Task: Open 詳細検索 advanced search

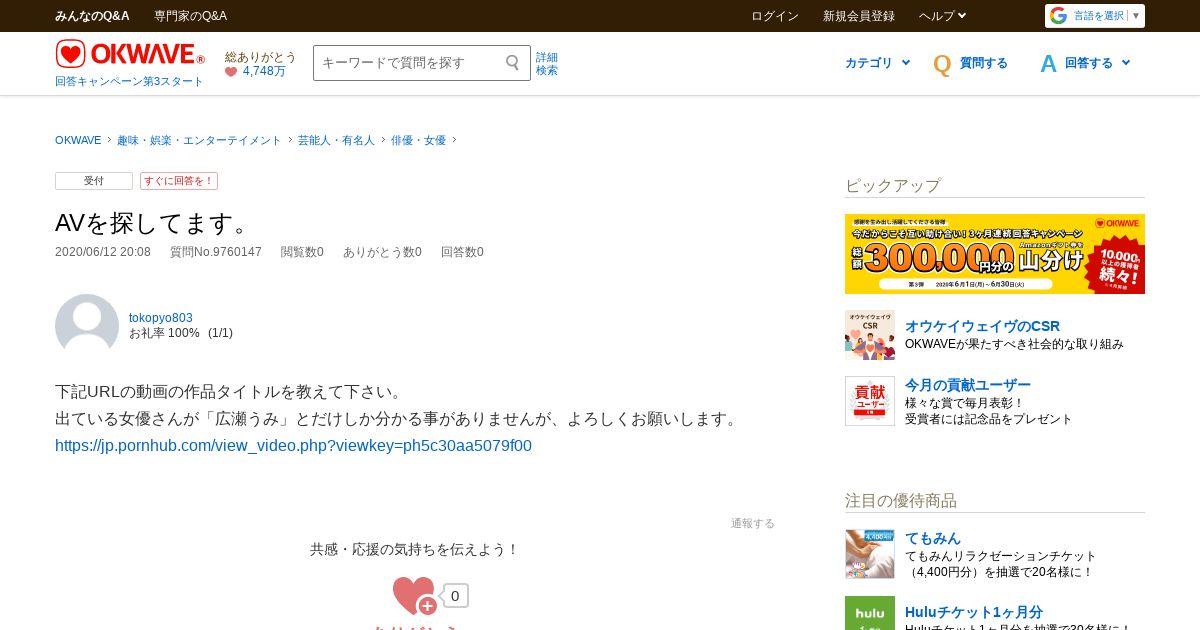Action: 547,64
